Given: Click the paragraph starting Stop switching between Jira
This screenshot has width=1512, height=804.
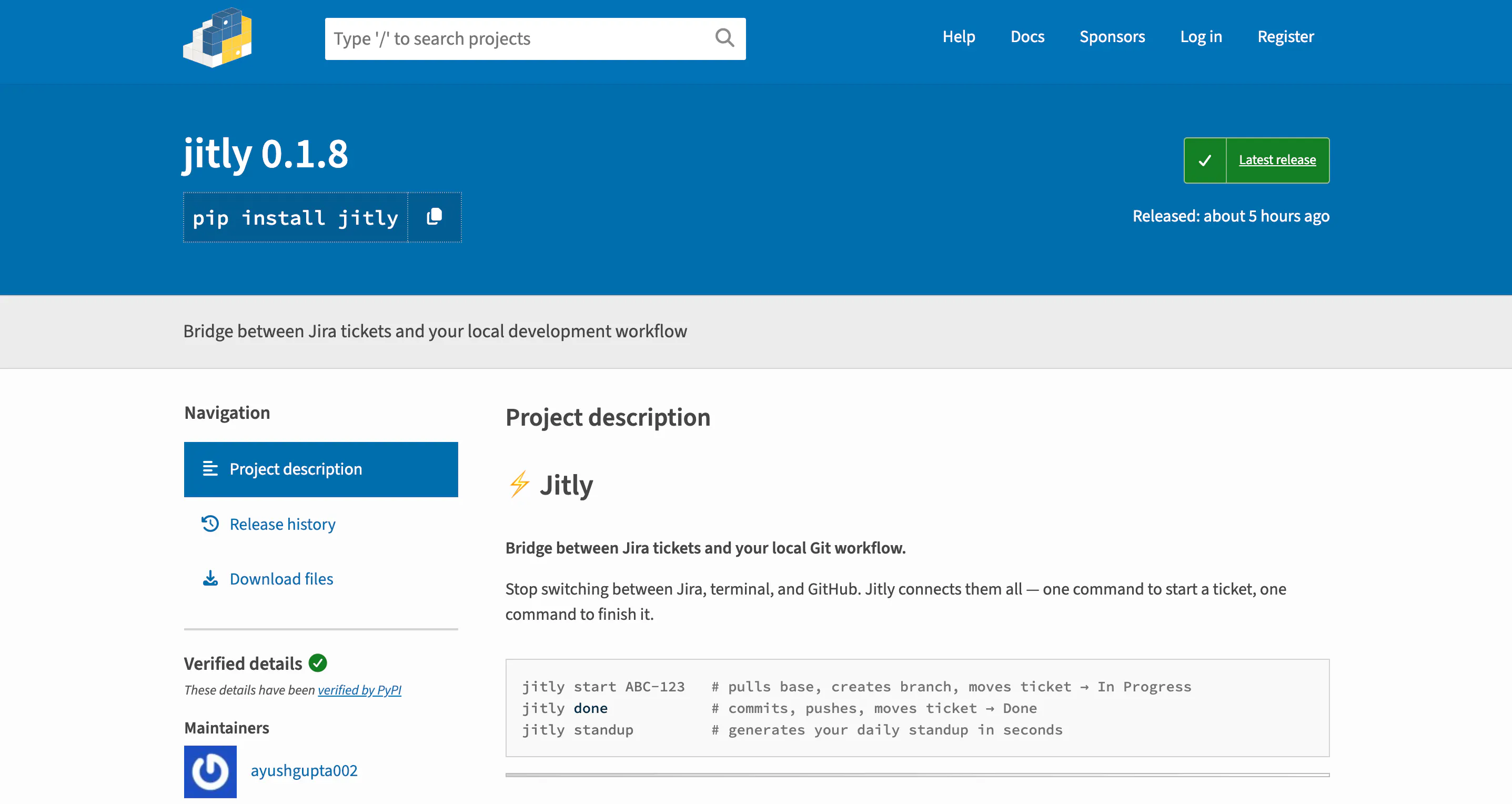Looking at the screenshot, I should (896, 601).
